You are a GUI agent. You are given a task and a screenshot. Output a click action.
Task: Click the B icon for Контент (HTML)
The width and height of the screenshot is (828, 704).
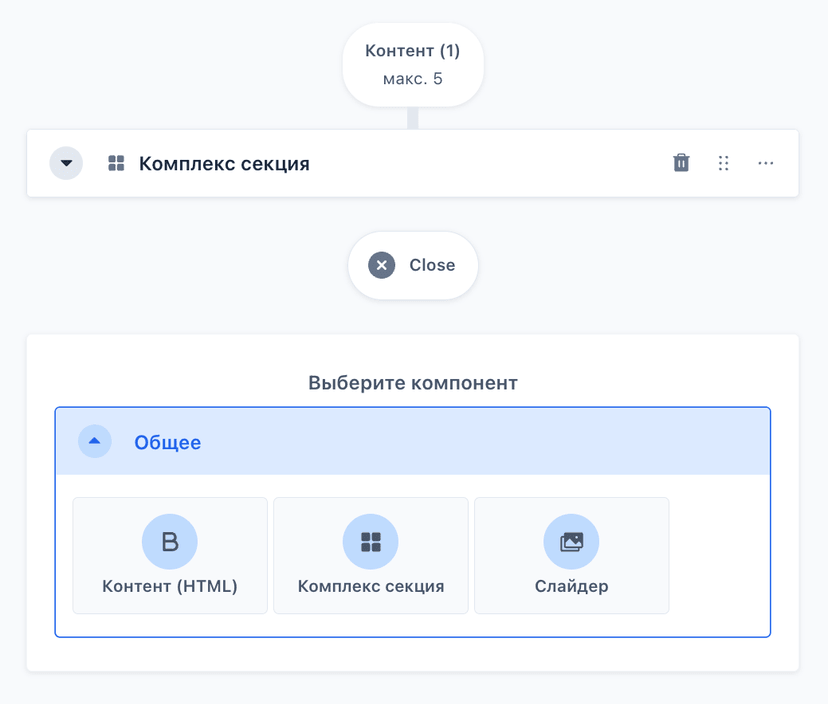pos(170,542)
